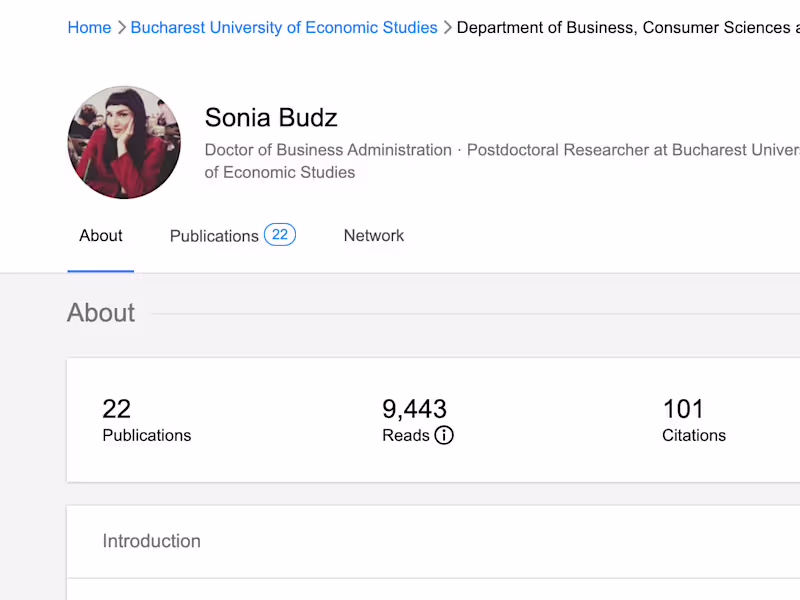Click the Citations label in the stats card
The image size is (800, 600).
point(694,436)
